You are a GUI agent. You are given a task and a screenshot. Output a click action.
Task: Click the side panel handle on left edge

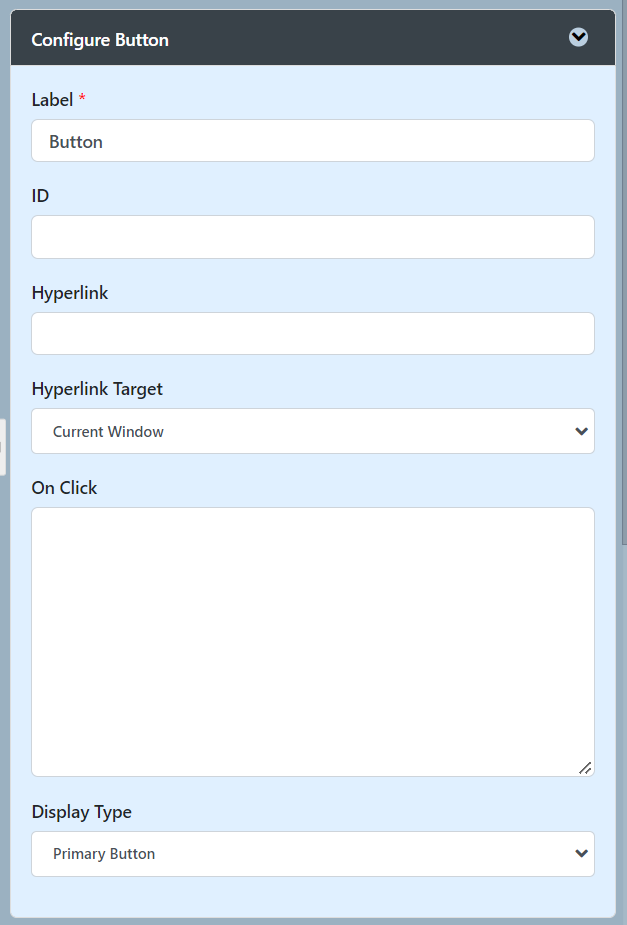[2, 447]
